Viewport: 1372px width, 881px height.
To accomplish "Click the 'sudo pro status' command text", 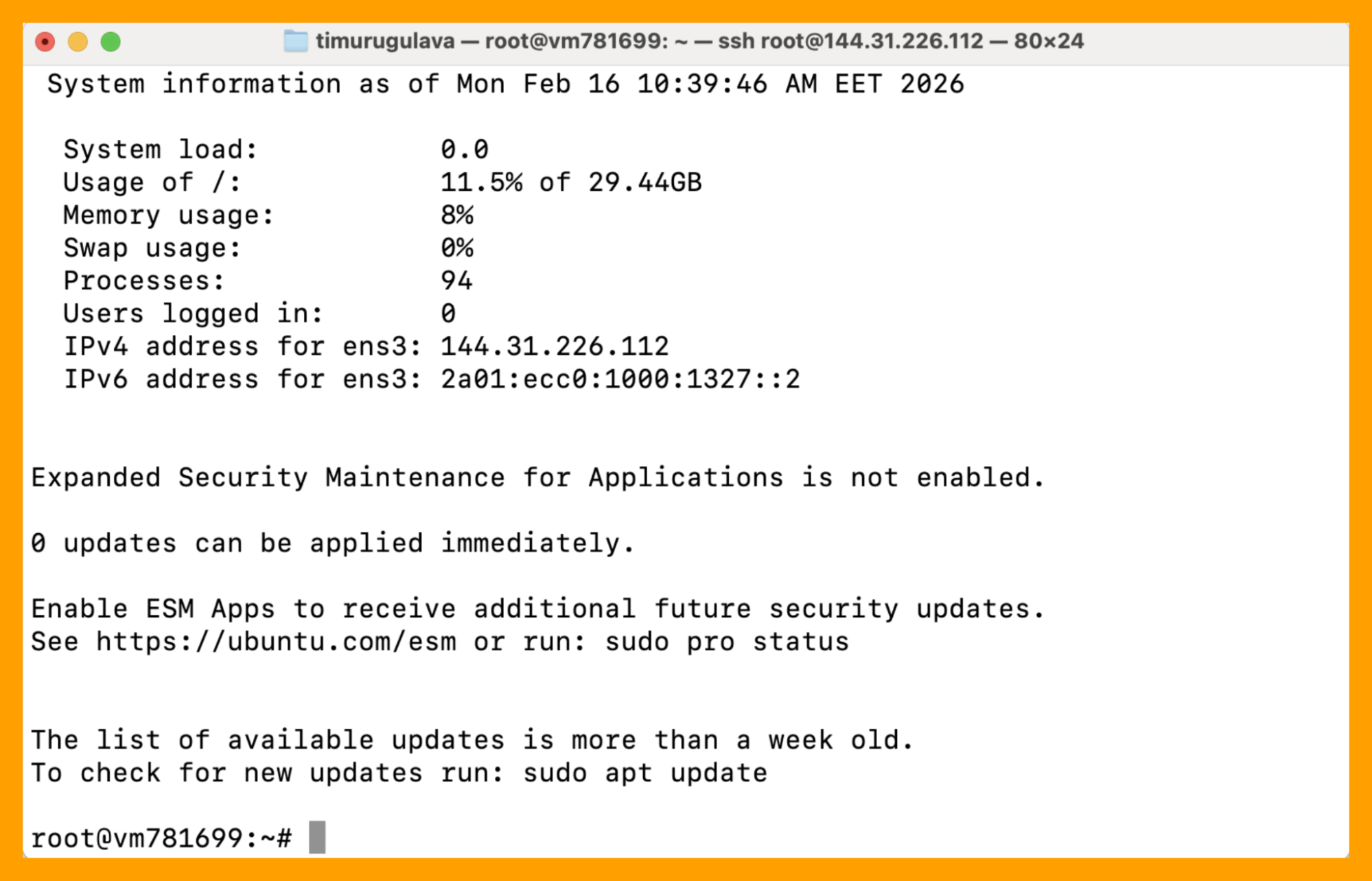I will (x=727, y=642).
